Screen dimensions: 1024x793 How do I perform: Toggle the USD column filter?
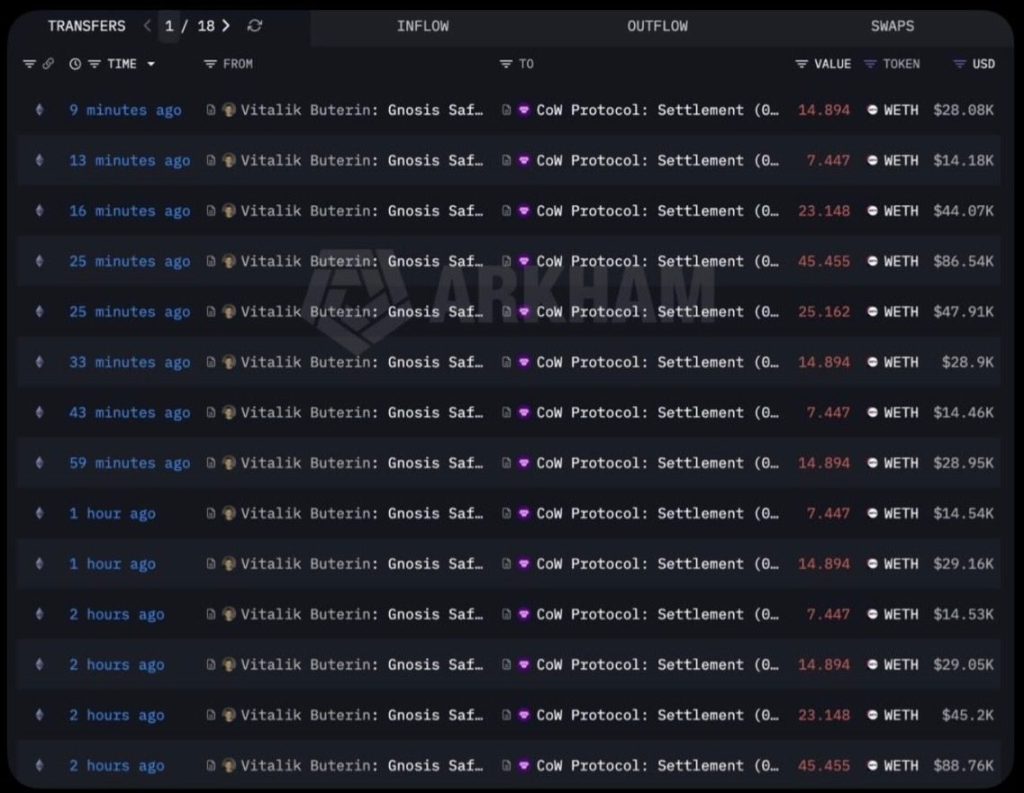point(960,64)
